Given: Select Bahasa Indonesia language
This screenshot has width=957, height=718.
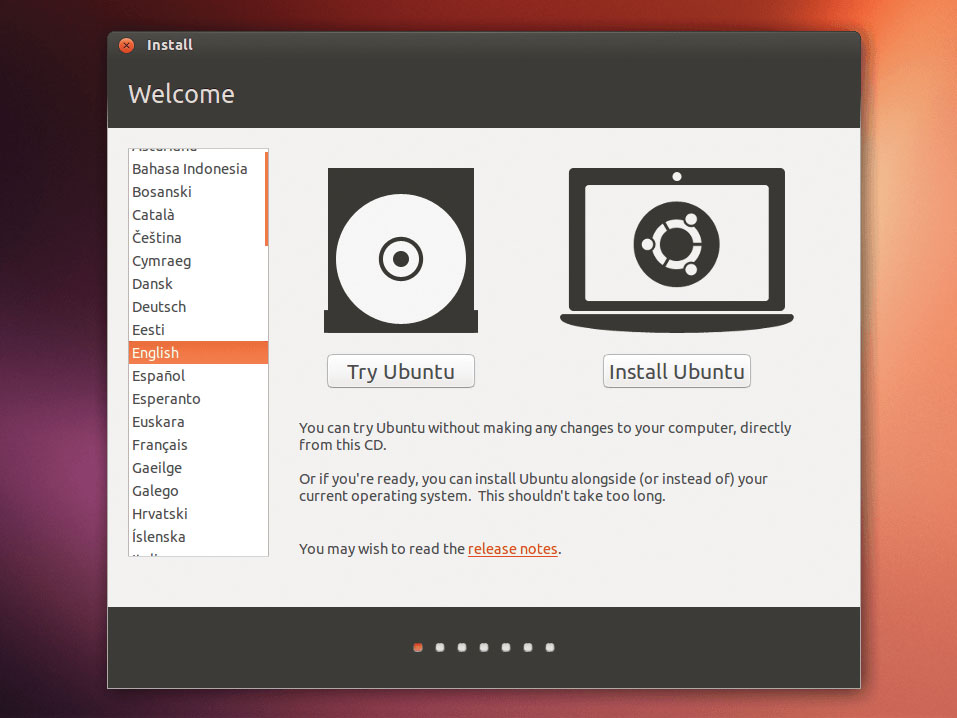Looking at the screenshot, I should [197, 169].
